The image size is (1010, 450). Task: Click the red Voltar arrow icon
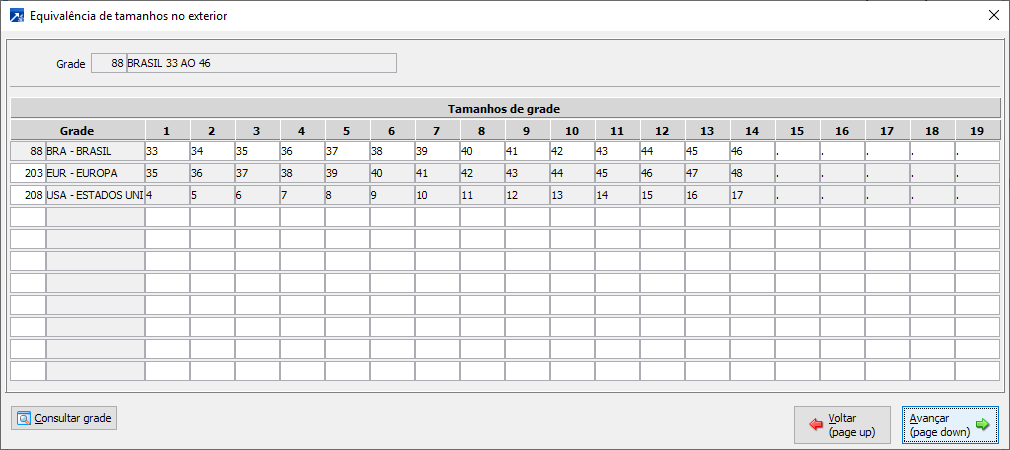[817, 424]
